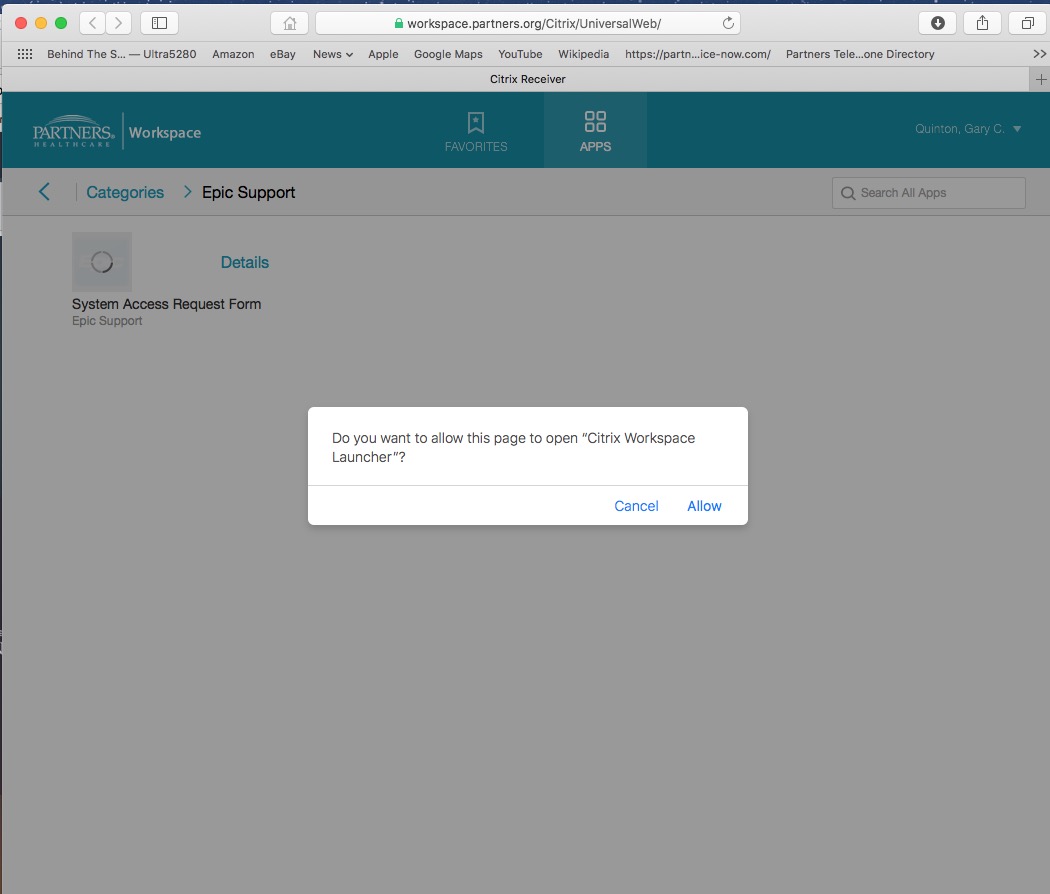The image size is (1050, 894).
Task: Open the partn...ice-now.com bookmark
Action: (698, 54)
